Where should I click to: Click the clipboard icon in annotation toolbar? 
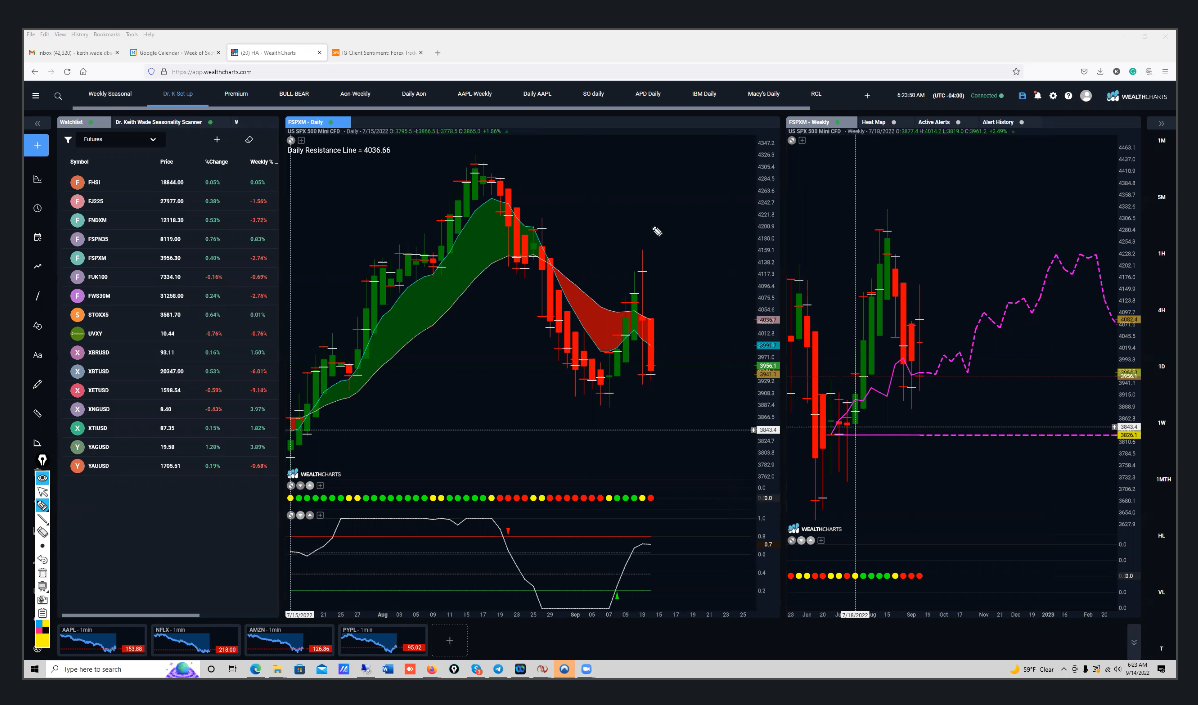pyautogui.click(x=43, y=613)
